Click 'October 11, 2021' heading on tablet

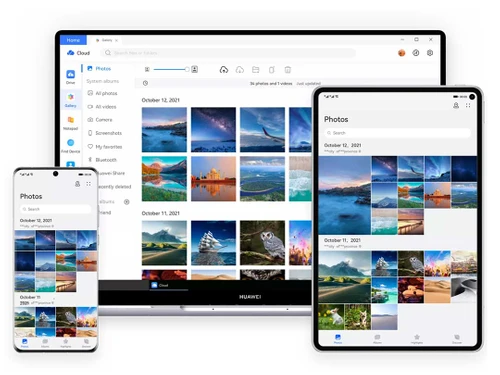(342, 240)
